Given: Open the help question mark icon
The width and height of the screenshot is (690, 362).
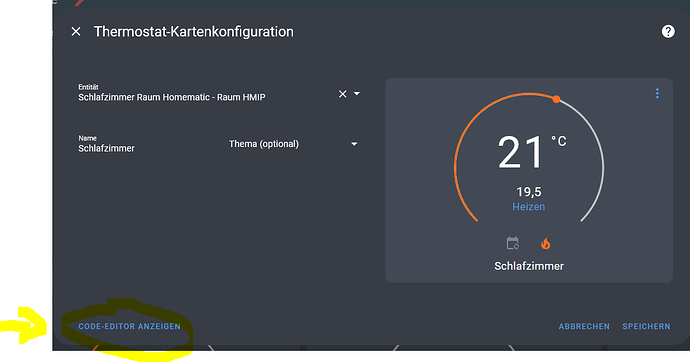Looking at the screenshot, I should pos(668,31).
